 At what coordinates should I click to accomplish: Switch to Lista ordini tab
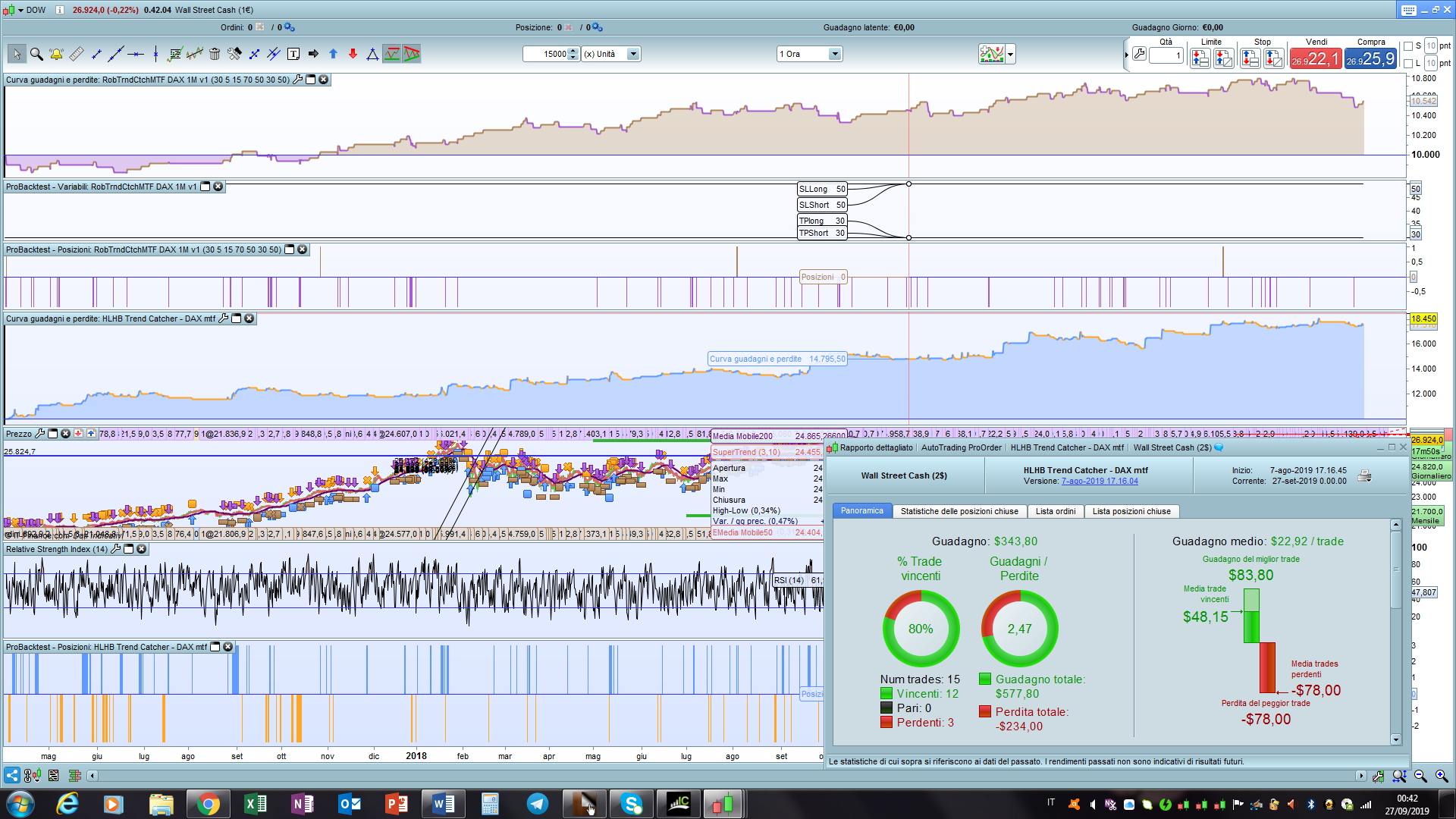point(1055,511)
